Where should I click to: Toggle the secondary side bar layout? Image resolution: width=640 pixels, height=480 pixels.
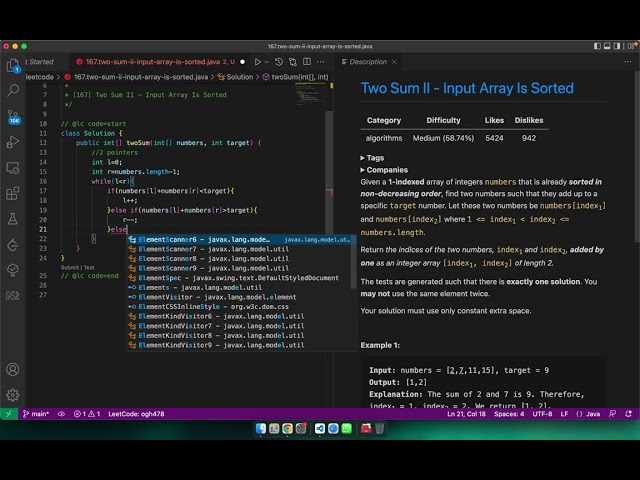pos(617,46)
